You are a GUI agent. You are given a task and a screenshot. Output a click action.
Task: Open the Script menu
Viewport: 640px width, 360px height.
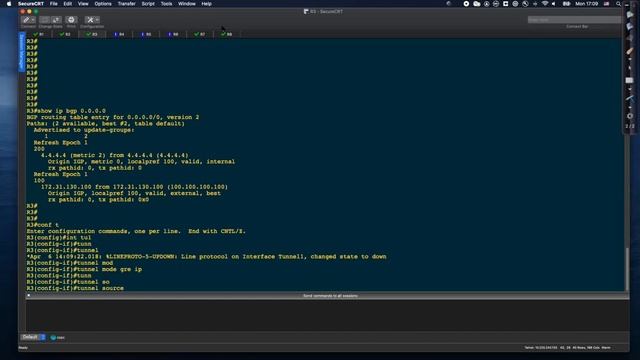(x=148, y=4)
